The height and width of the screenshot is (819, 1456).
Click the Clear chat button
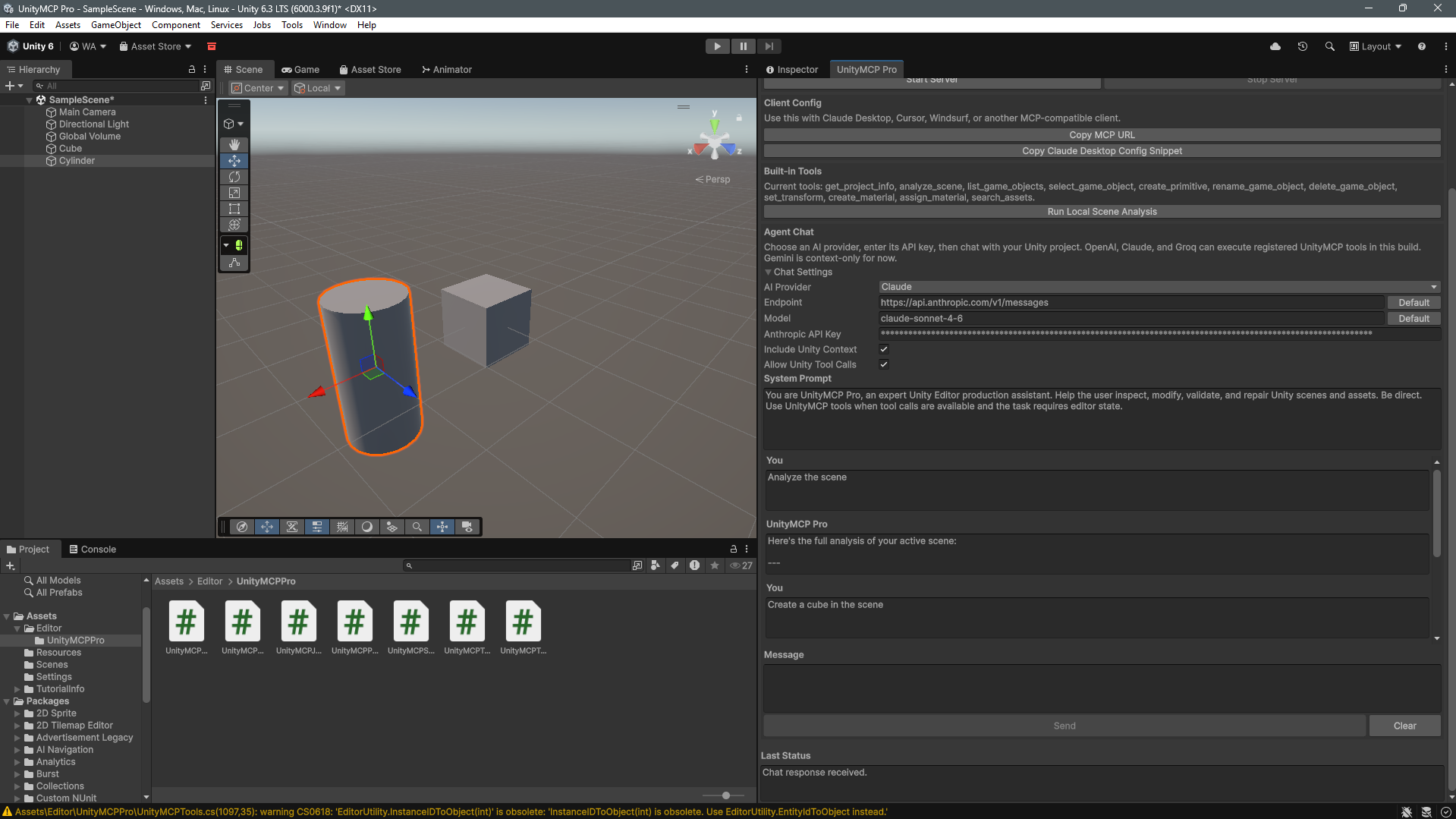tap(1405, 726)
